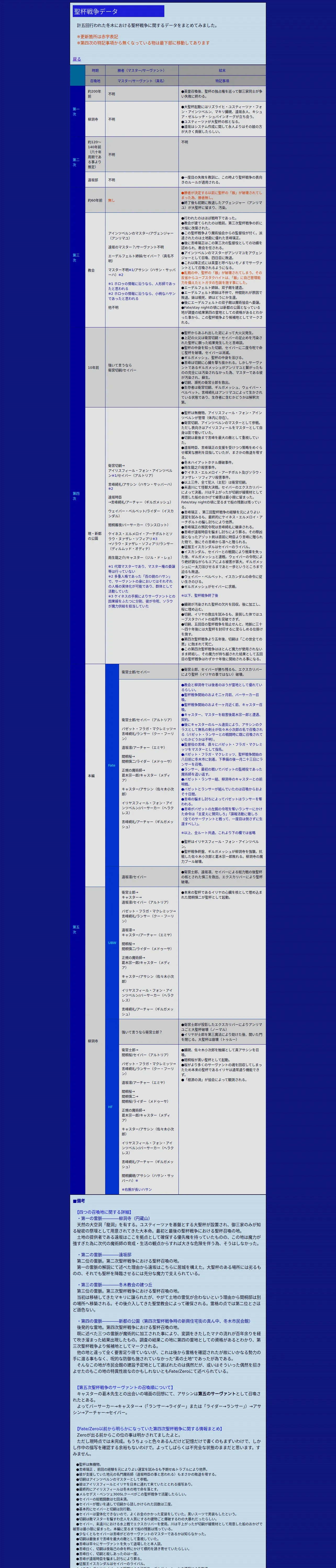Select the 強いて言うなら衛宮士郎？ cell
The height and width of the screenshot is (1568, 336).
(x=149, y=1032)
